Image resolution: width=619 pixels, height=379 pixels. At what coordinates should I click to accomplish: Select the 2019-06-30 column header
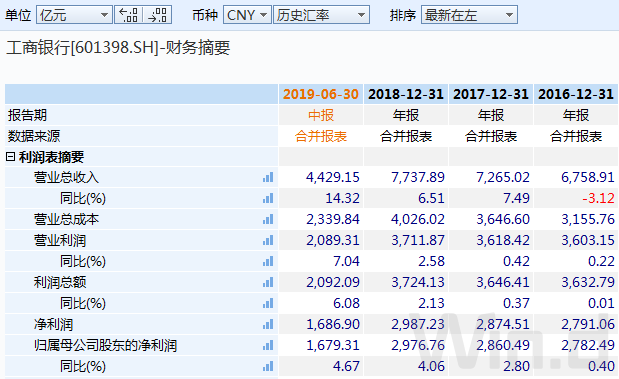coord(321,94)
